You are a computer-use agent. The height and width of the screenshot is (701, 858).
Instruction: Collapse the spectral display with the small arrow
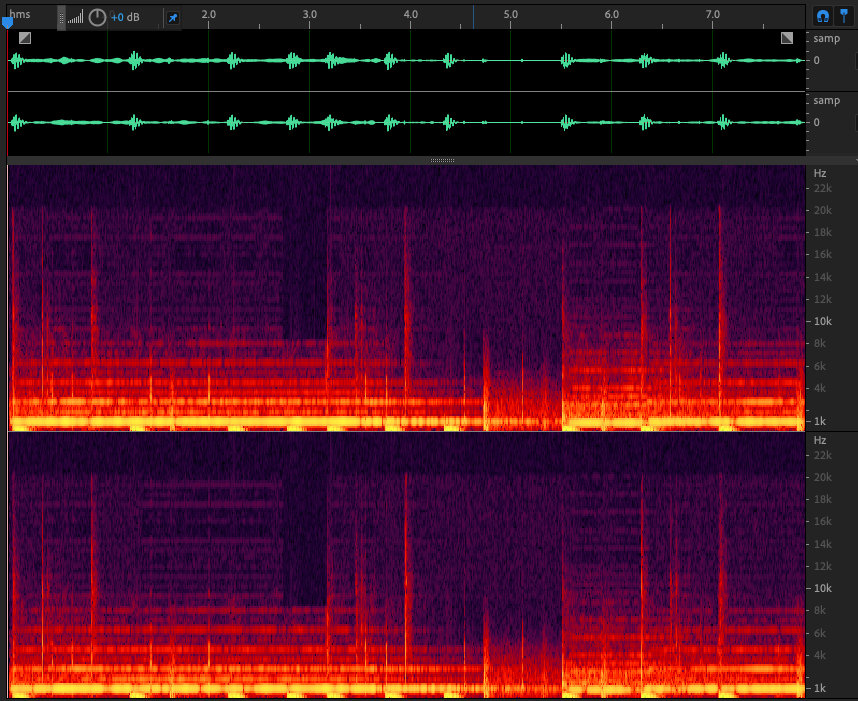(854, 160)
